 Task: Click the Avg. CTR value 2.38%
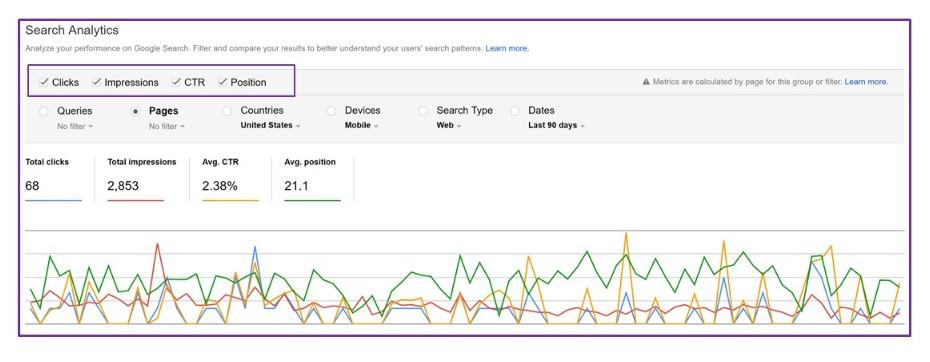(219, 186)
